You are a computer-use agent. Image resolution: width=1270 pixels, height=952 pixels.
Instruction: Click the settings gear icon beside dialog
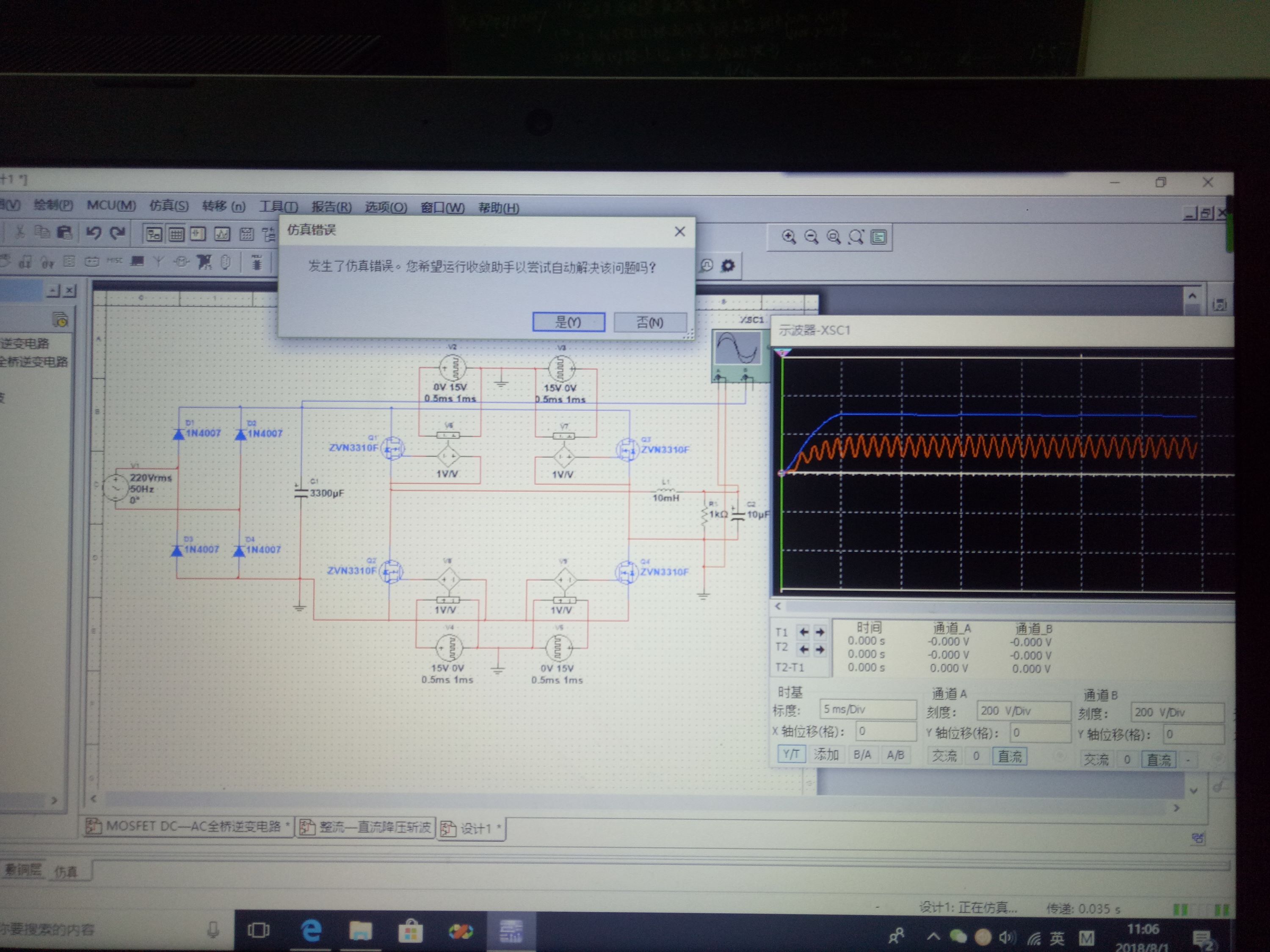tap(727, 266)
